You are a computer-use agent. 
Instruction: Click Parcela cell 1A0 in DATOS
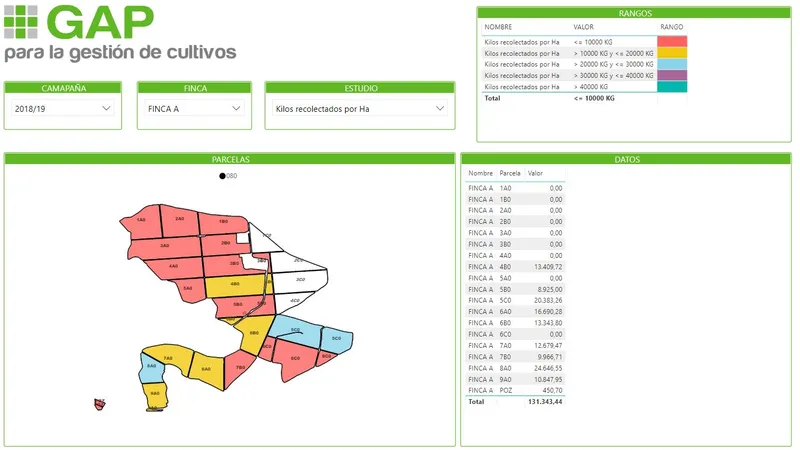(505, 188)
